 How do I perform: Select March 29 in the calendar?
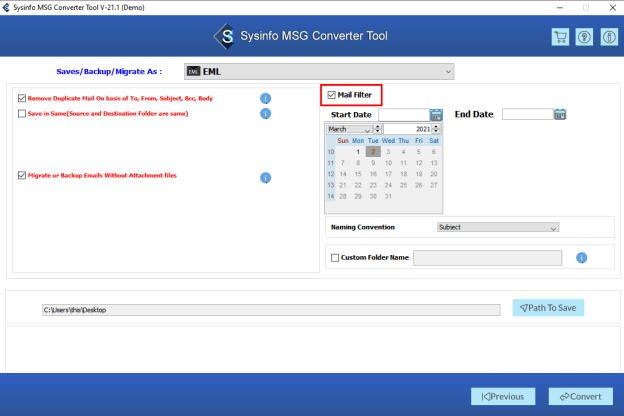358,196
